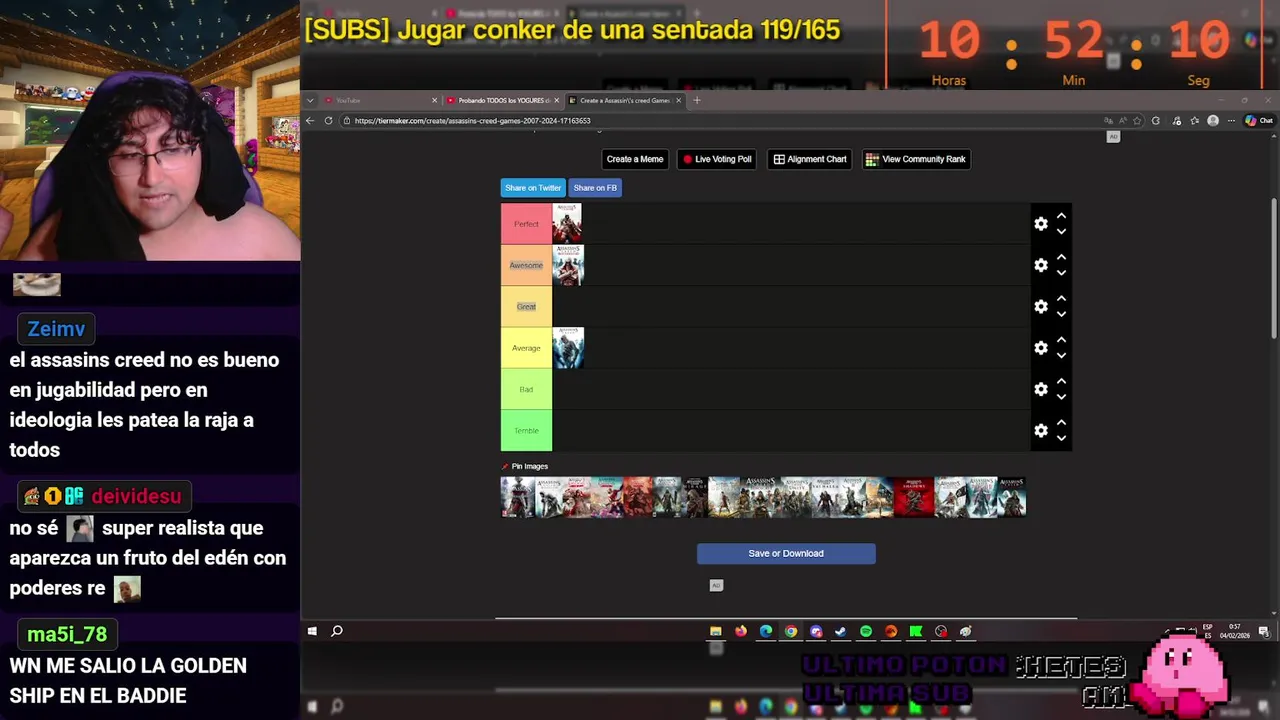Select the lime Bad tier label

click(x=526, y=389)
